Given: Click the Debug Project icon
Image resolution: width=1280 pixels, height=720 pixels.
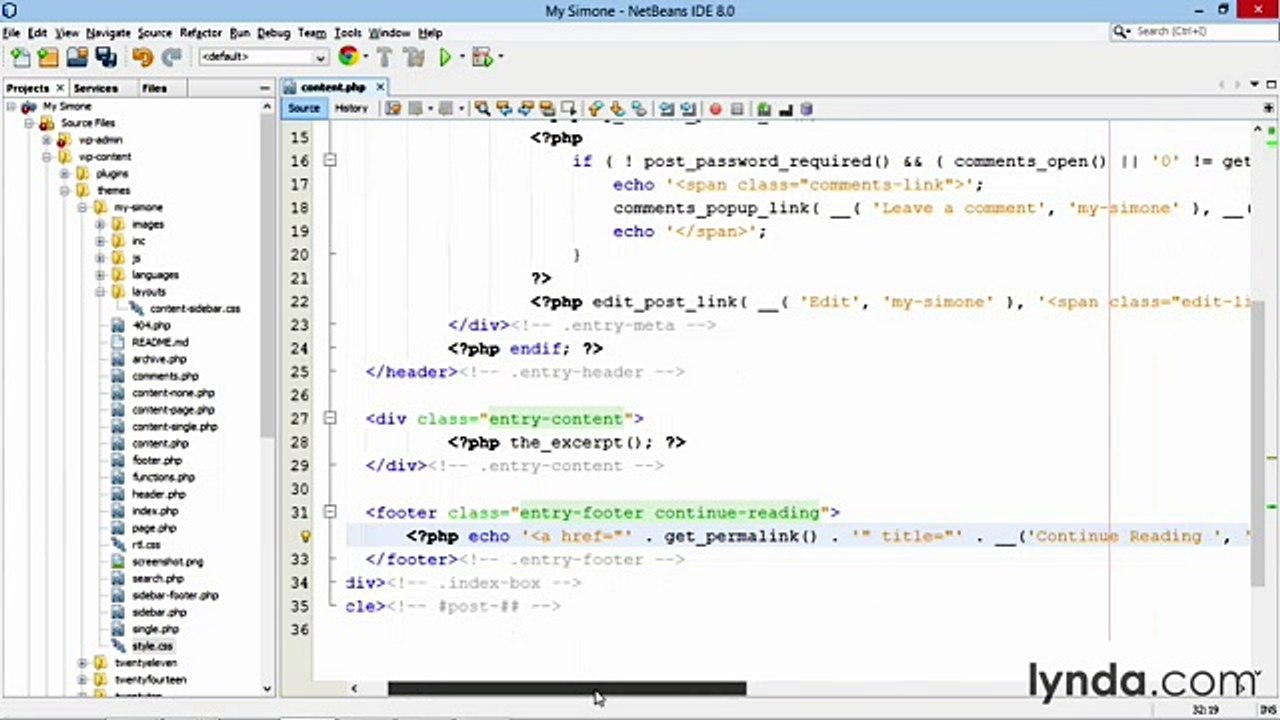Looking at the screenshot, I should tap(481, 57).
